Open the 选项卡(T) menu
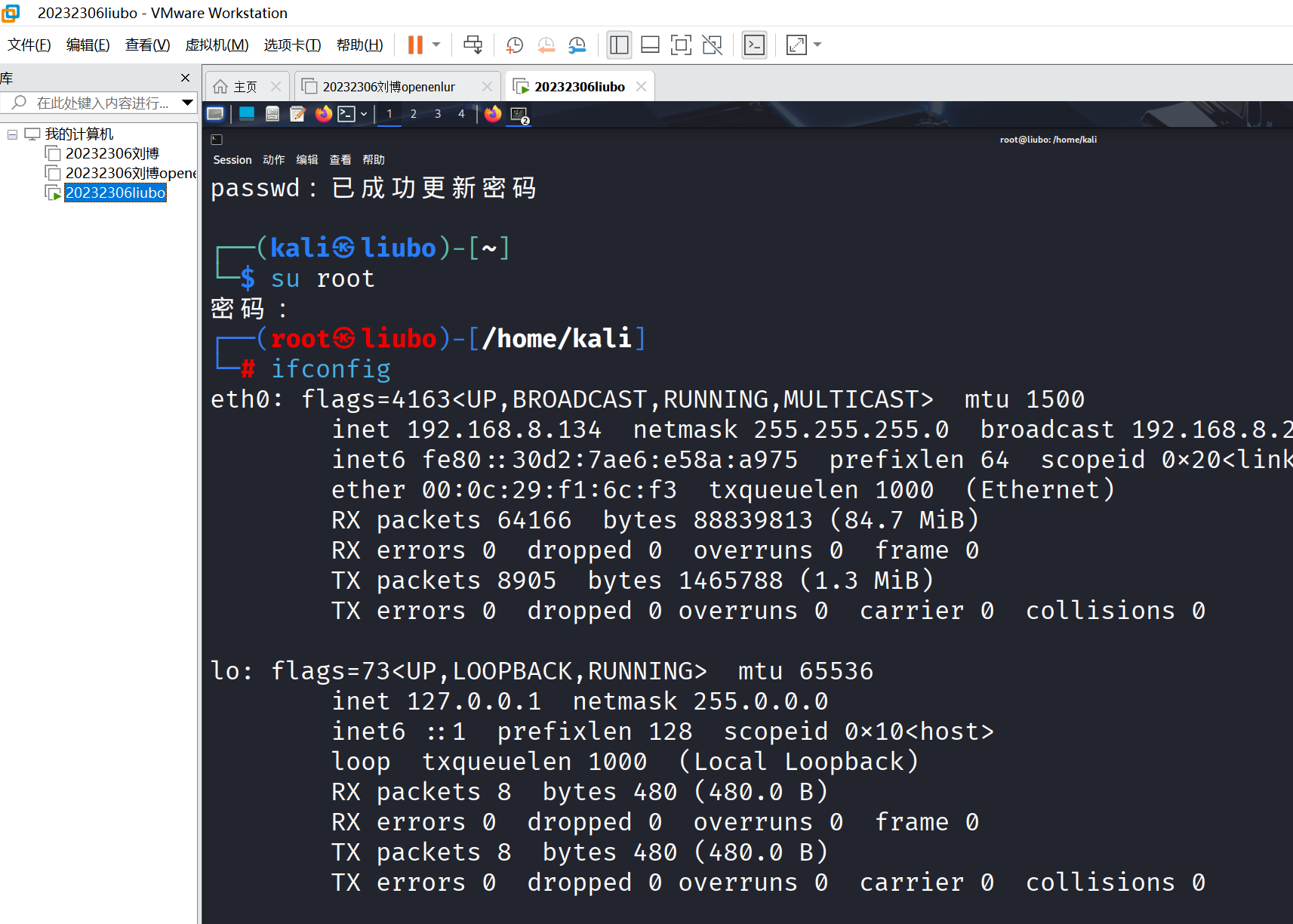 (293, 45)
